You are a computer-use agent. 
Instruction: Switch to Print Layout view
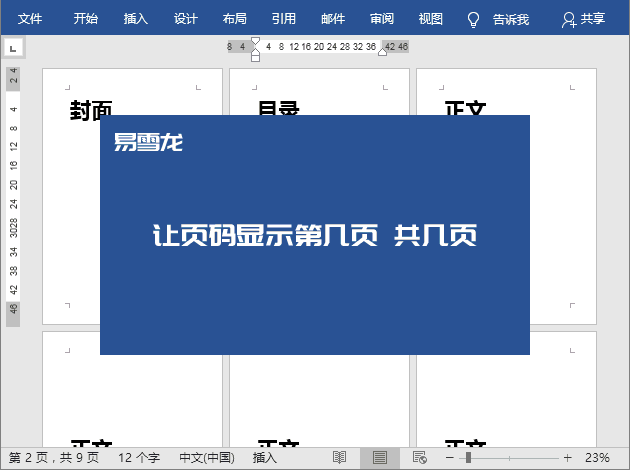click(x=380, y=457)
